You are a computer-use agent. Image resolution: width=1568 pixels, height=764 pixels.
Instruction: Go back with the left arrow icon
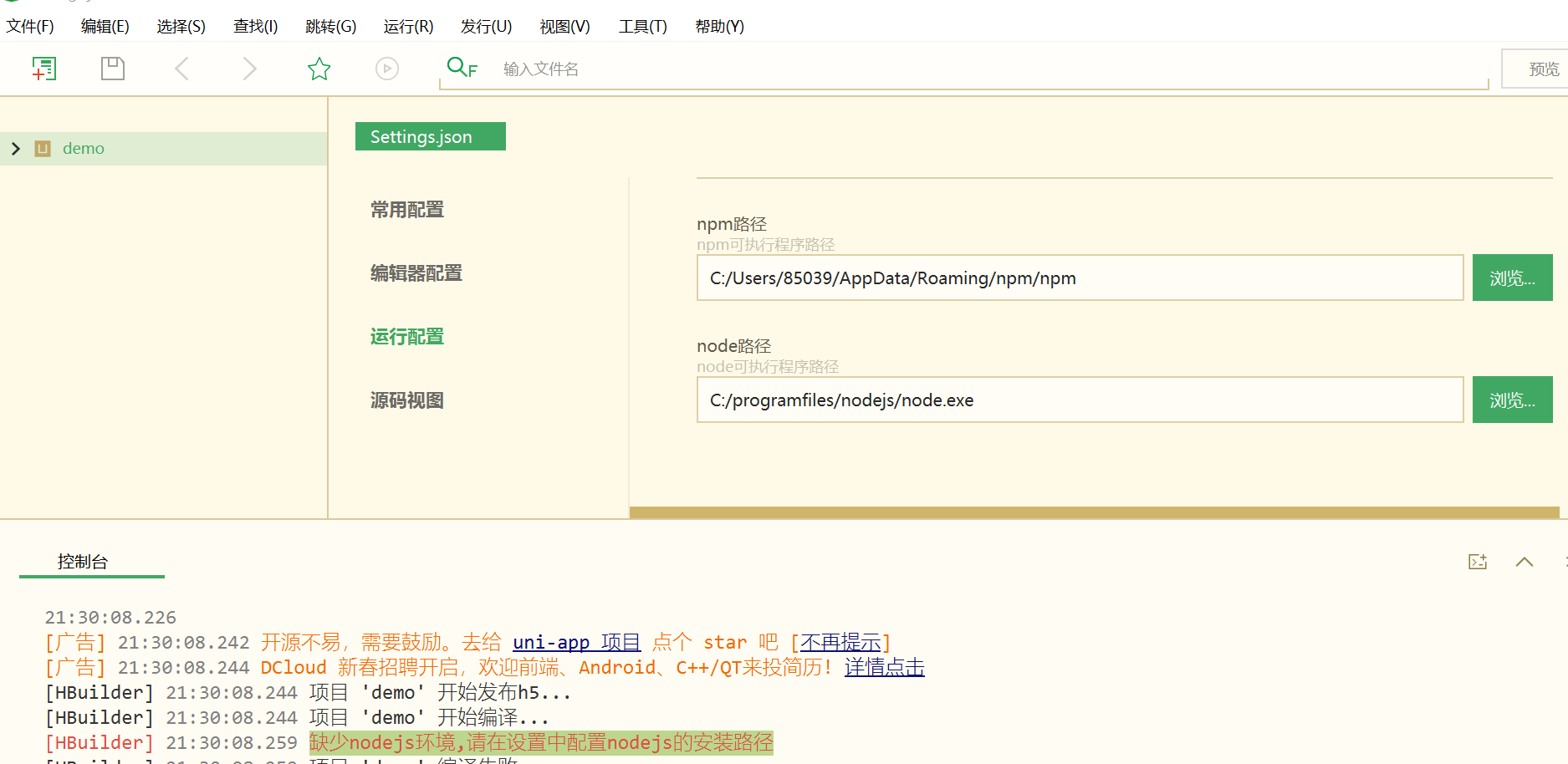181,69
